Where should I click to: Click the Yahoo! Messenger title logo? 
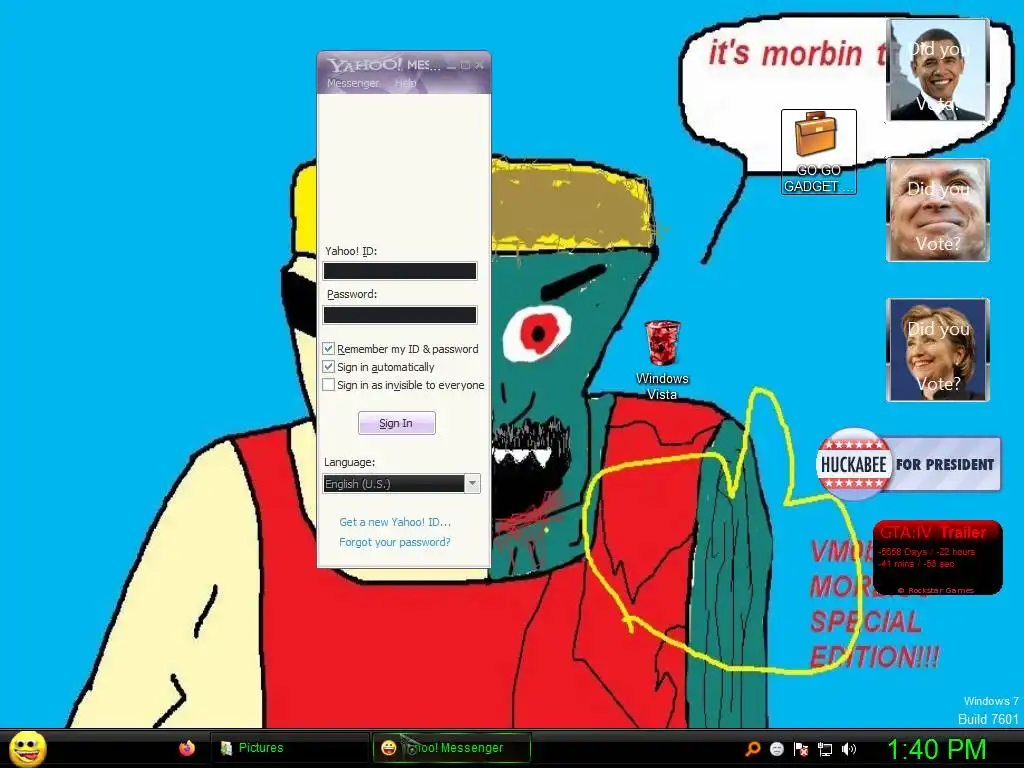pos(365,65)
